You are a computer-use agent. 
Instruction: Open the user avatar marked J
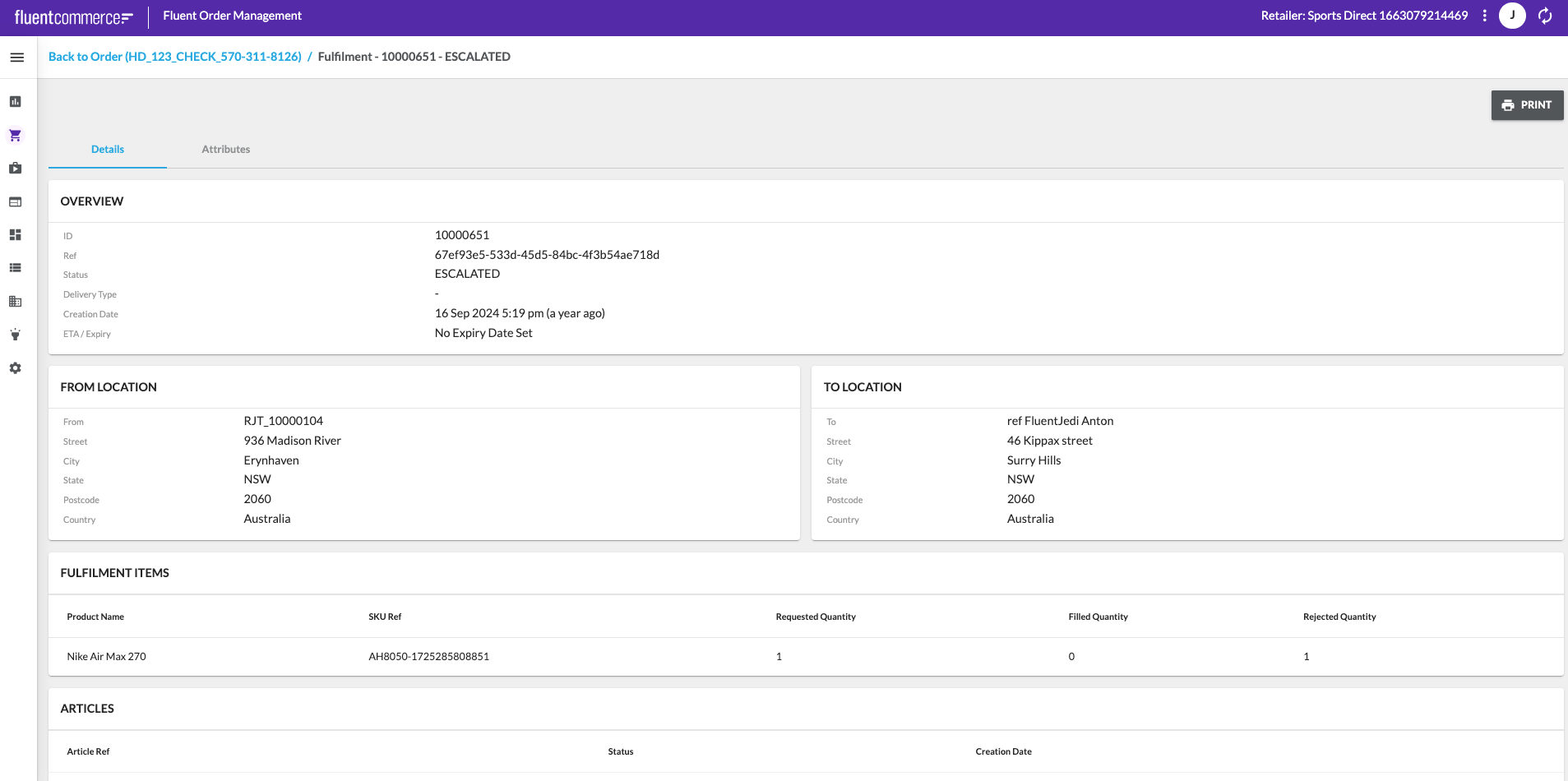pos(1513,16)
